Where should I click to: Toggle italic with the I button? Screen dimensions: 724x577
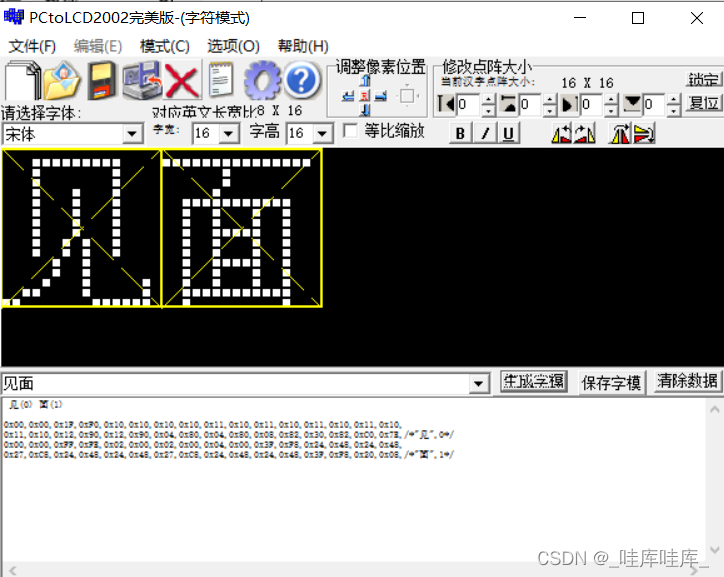tap(485, 133)
